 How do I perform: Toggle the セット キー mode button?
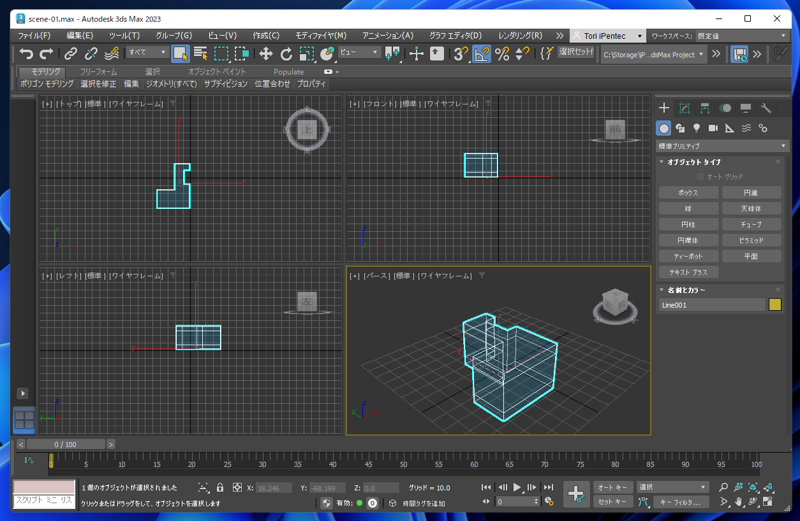(x=613, y=502)
